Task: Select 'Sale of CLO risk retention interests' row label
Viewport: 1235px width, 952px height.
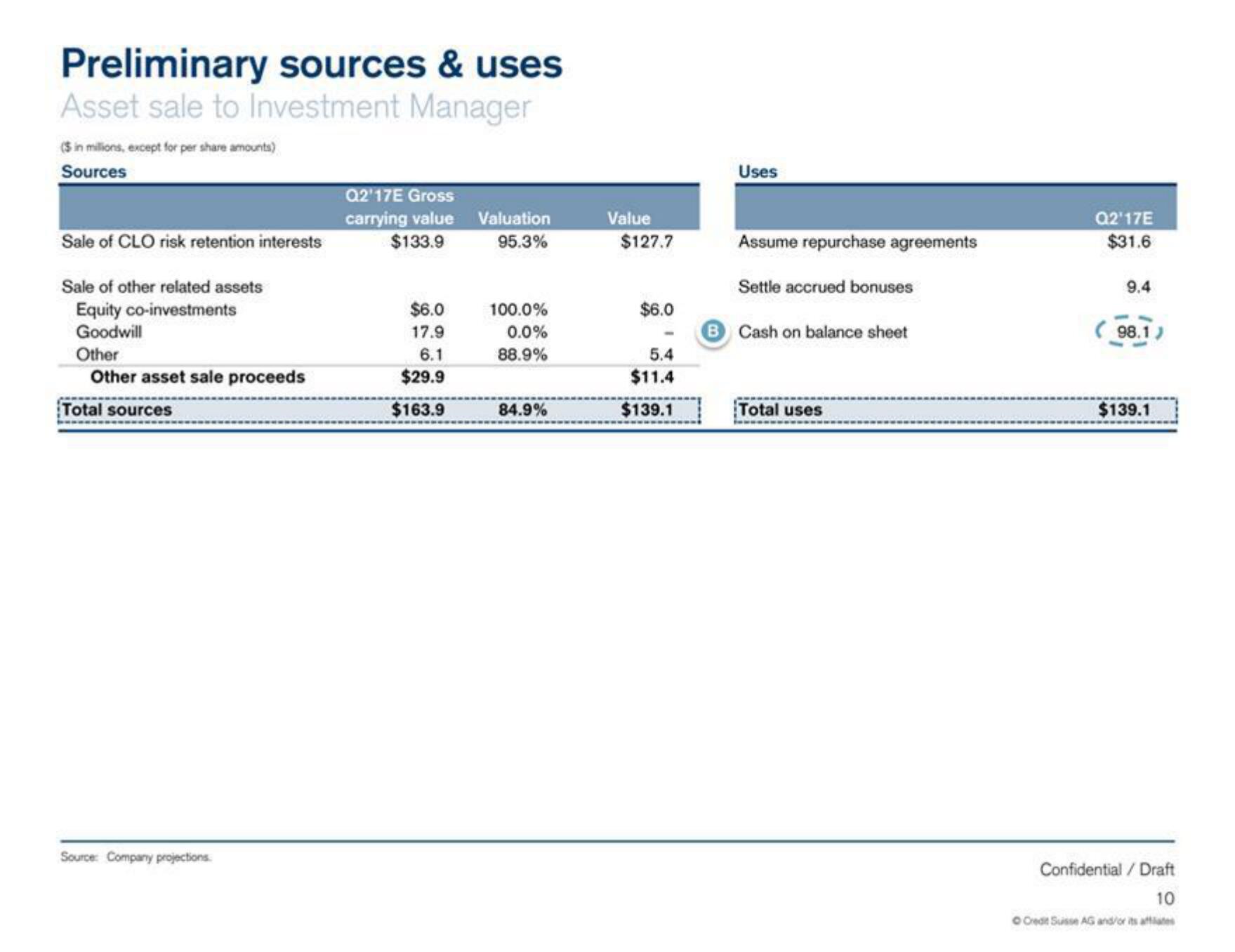Action: [x=191, y=242]
